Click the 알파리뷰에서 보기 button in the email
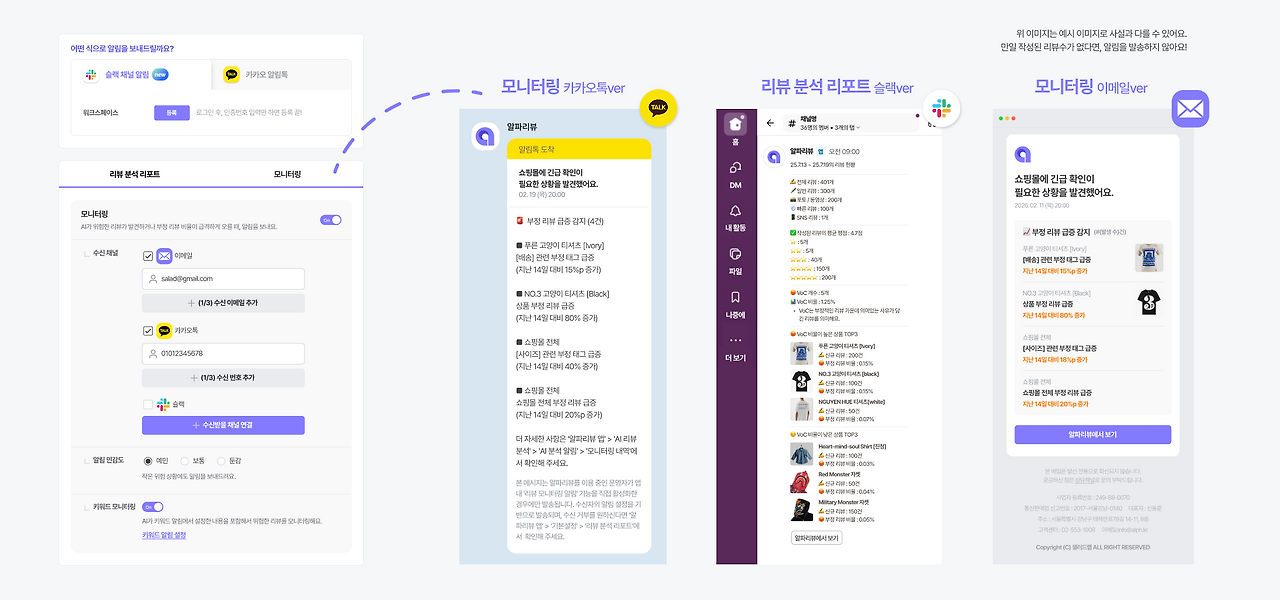This screenshot has height=600, width=1280. 1092,435
